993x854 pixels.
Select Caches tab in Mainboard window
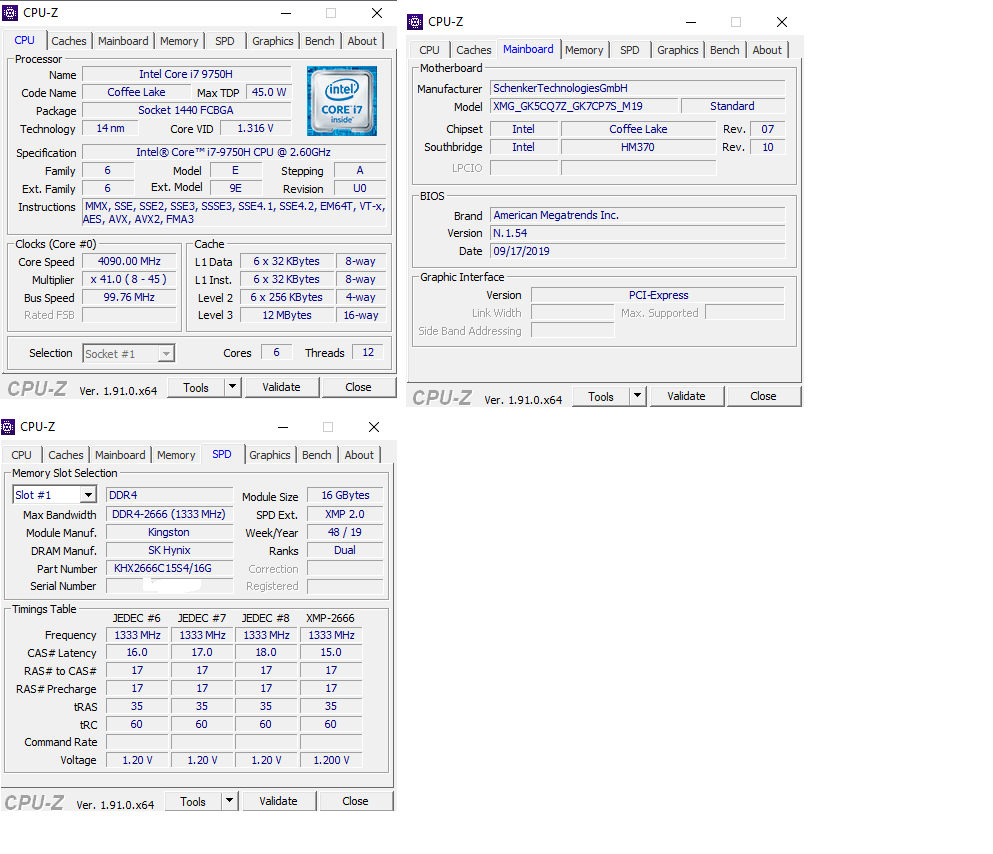tap(474, 50)
